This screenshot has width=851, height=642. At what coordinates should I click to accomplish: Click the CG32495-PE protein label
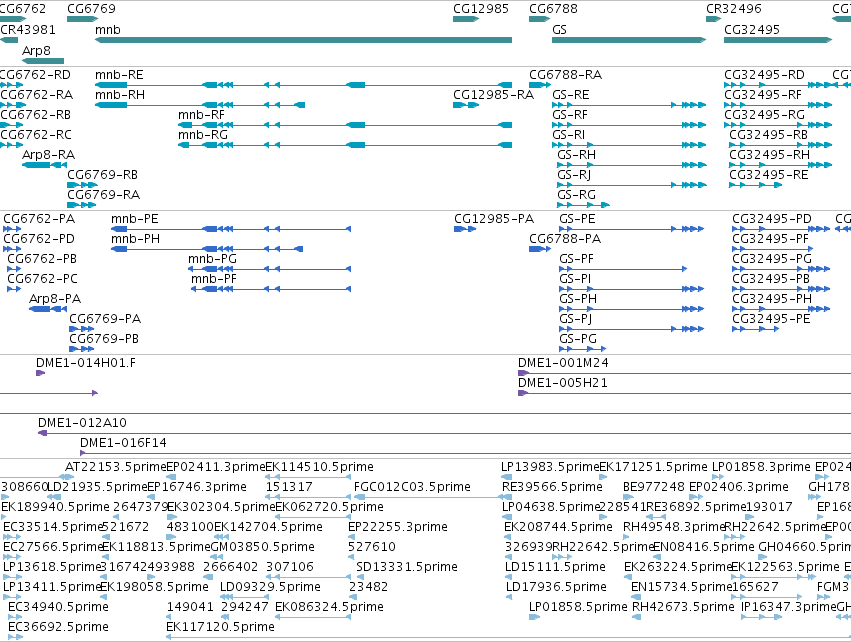(x=771, y=319)
